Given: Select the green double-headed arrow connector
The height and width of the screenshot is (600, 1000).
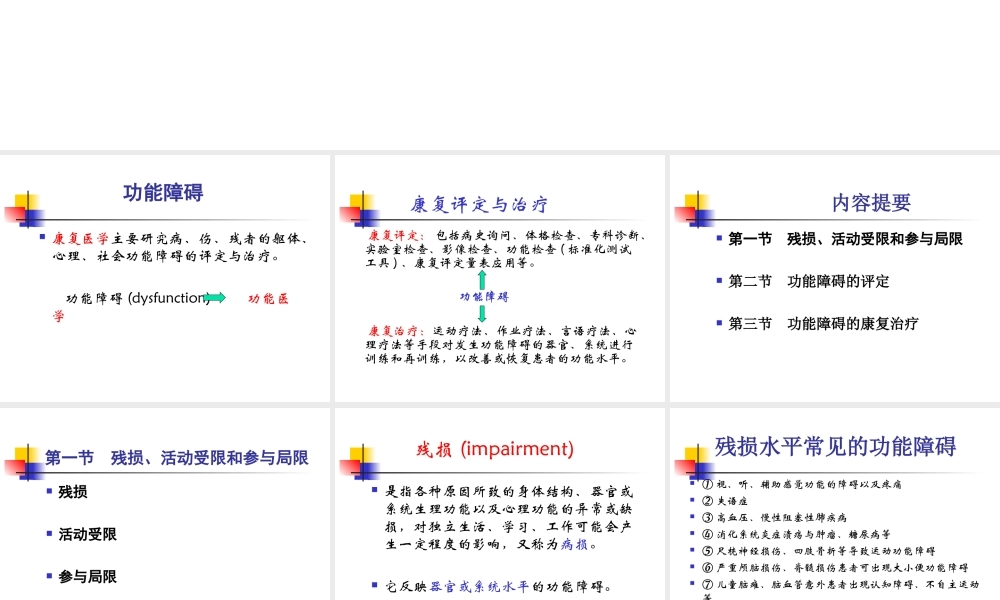Looking at the screenshot, I should tap(484, 281).
